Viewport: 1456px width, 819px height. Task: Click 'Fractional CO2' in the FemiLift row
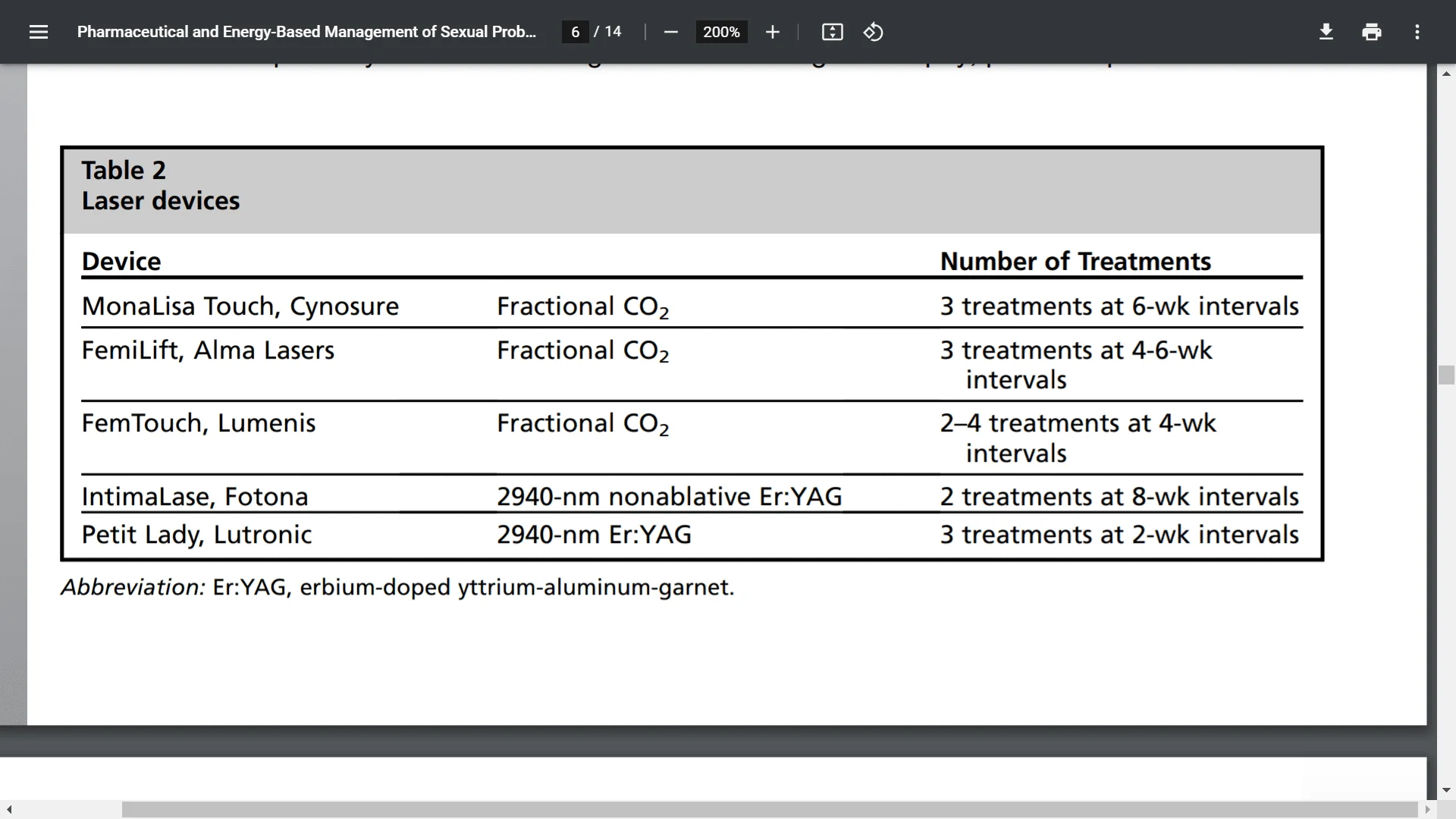[583, 351]
